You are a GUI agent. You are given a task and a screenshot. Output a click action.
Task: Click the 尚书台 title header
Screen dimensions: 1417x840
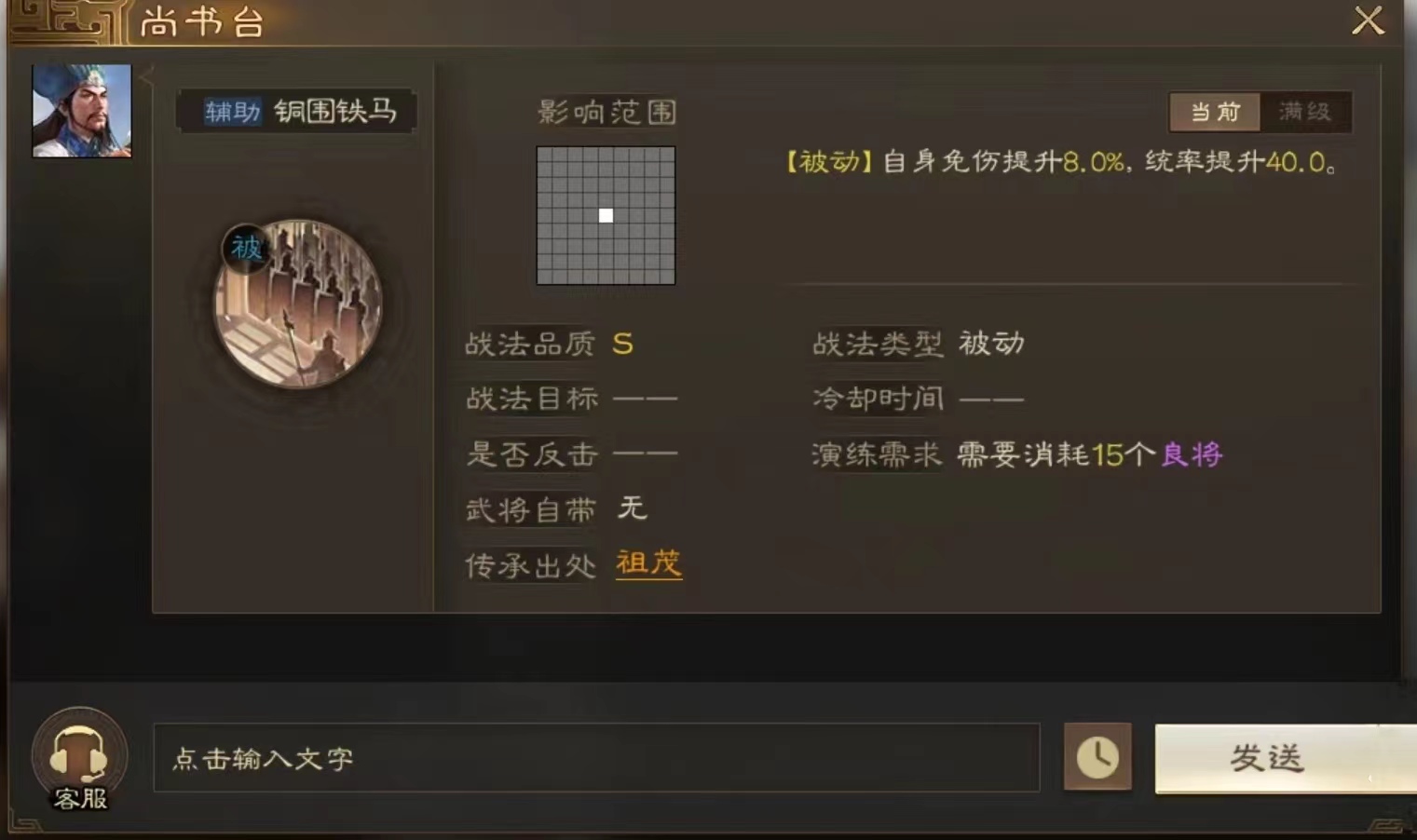(x=202, y=22)
